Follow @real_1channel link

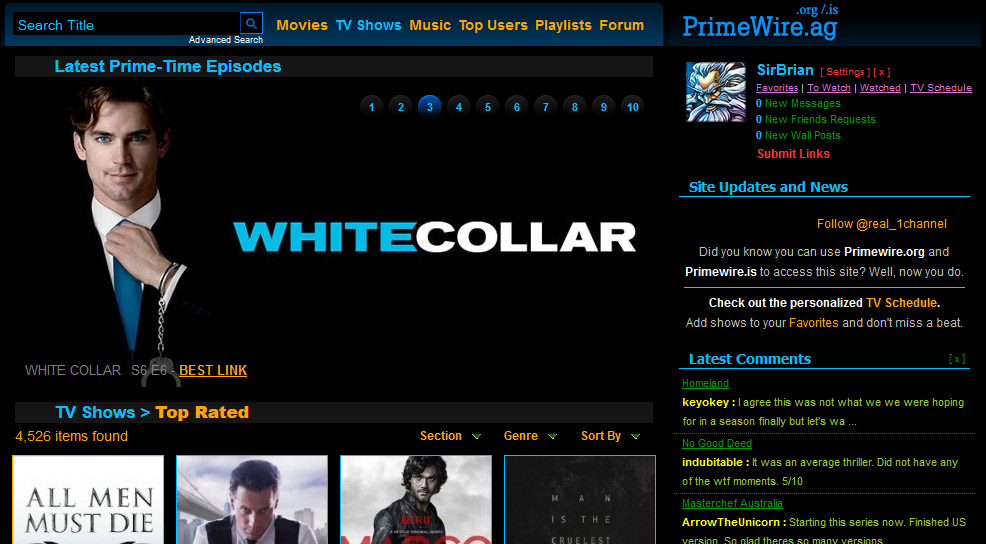pos(882,224)
